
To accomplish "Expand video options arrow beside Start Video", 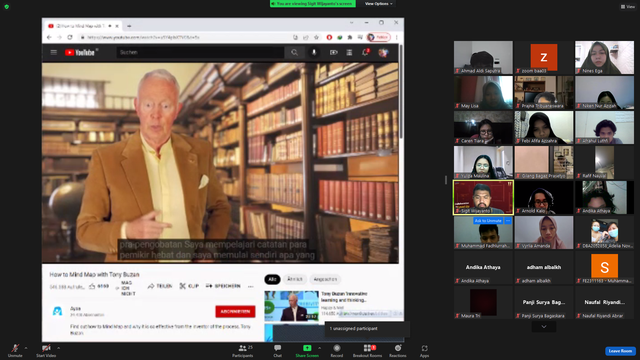I will pyautogui.click(x=58, y=348).
